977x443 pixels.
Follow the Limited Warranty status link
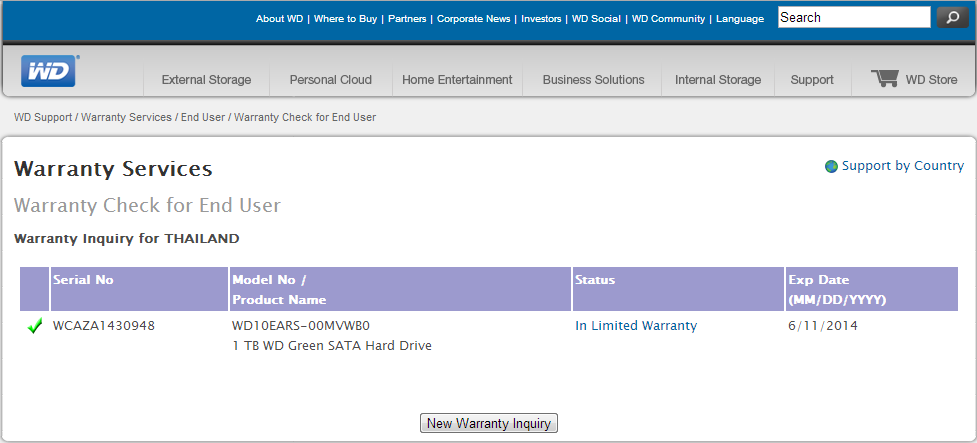click(644, 326)
